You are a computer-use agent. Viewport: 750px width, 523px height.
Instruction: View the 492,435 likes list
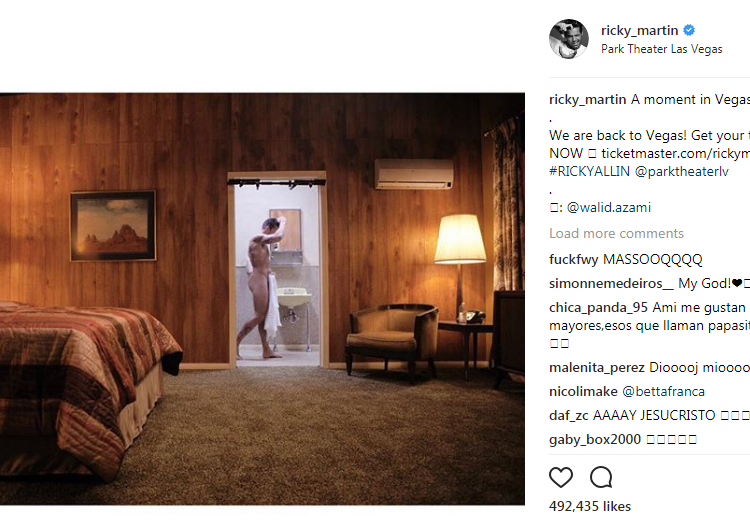pos(590,506)
